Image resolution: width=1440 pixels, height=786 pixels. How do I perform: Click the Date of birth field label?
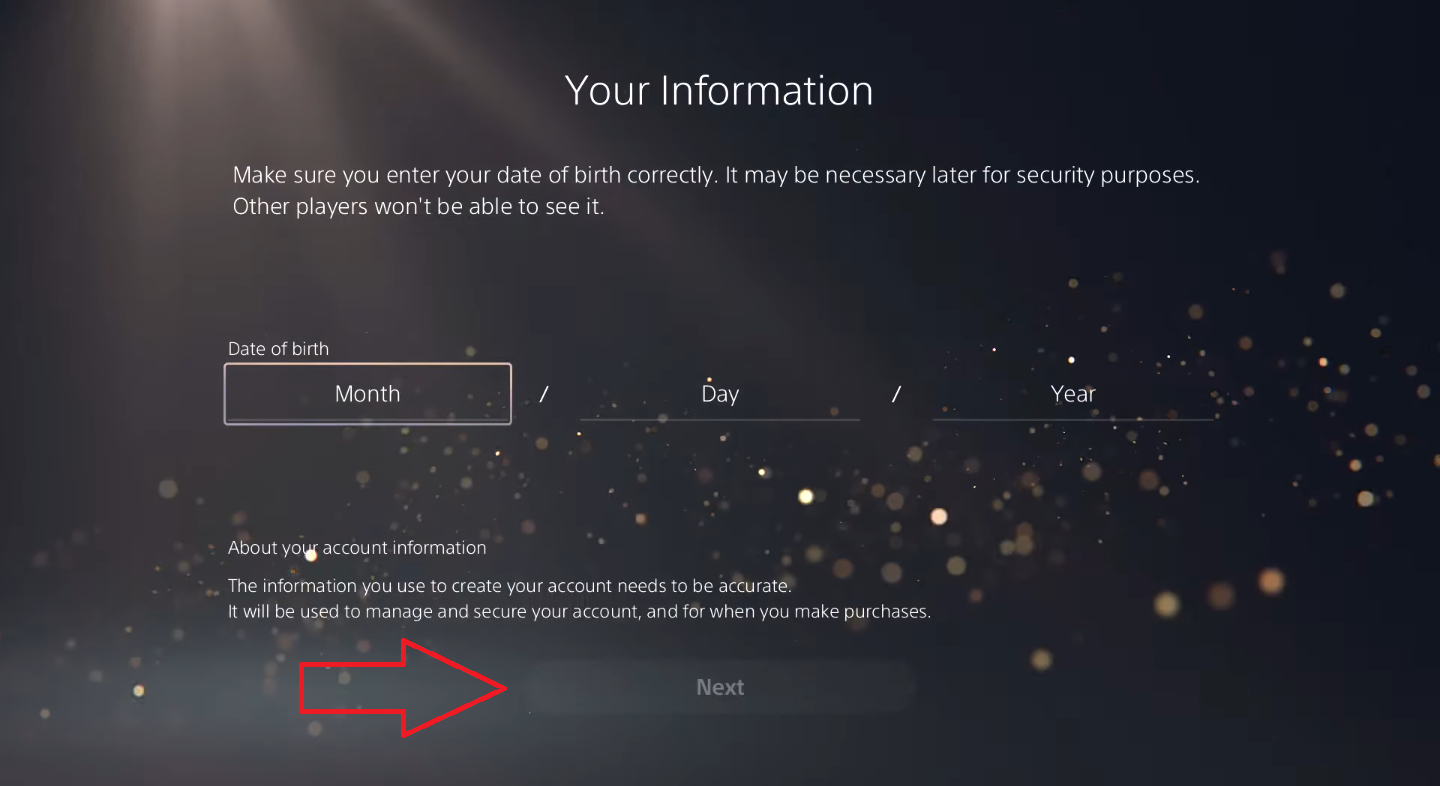click(278, 349)
